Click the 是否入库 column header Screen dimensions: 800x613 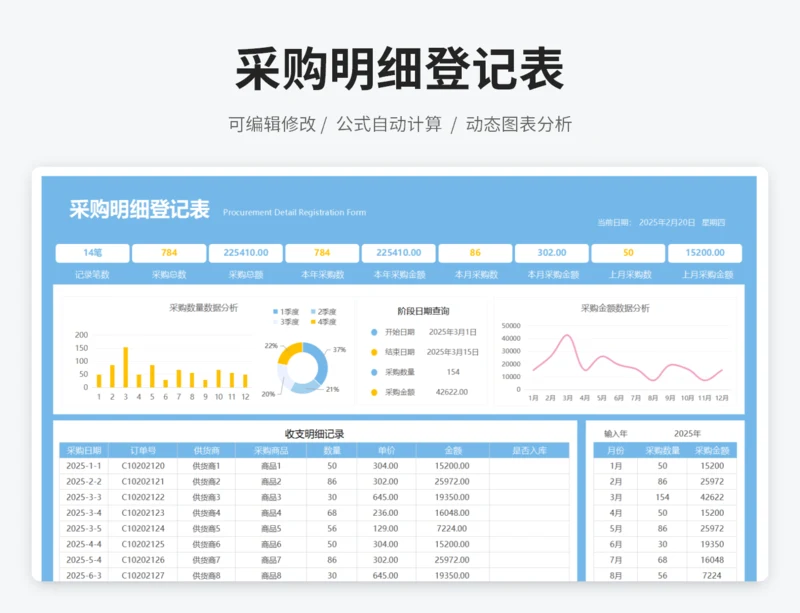[x=529, y=451]
